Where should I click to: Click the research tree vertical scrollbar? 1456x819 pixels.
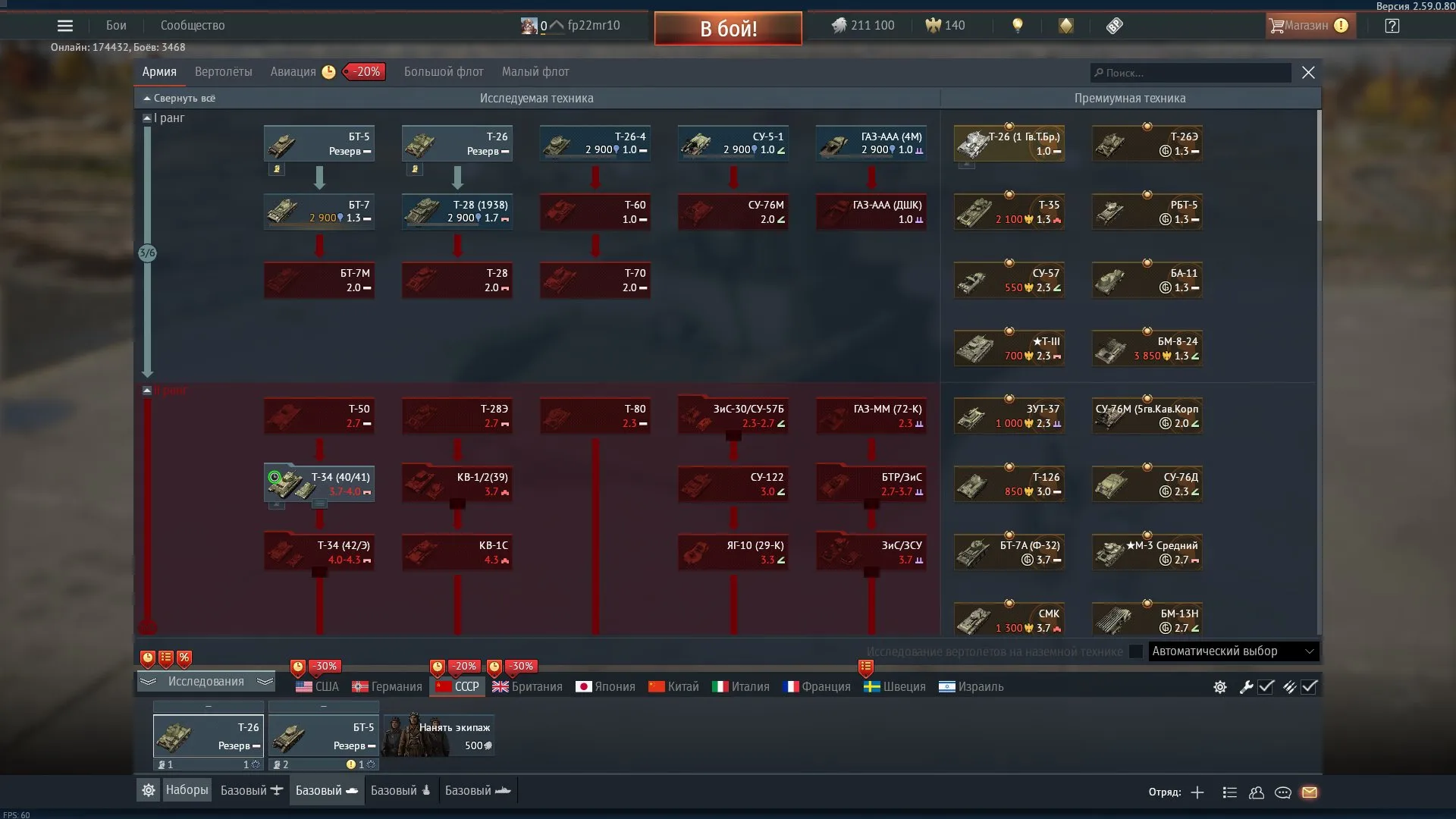click(x=1319, y=167)
